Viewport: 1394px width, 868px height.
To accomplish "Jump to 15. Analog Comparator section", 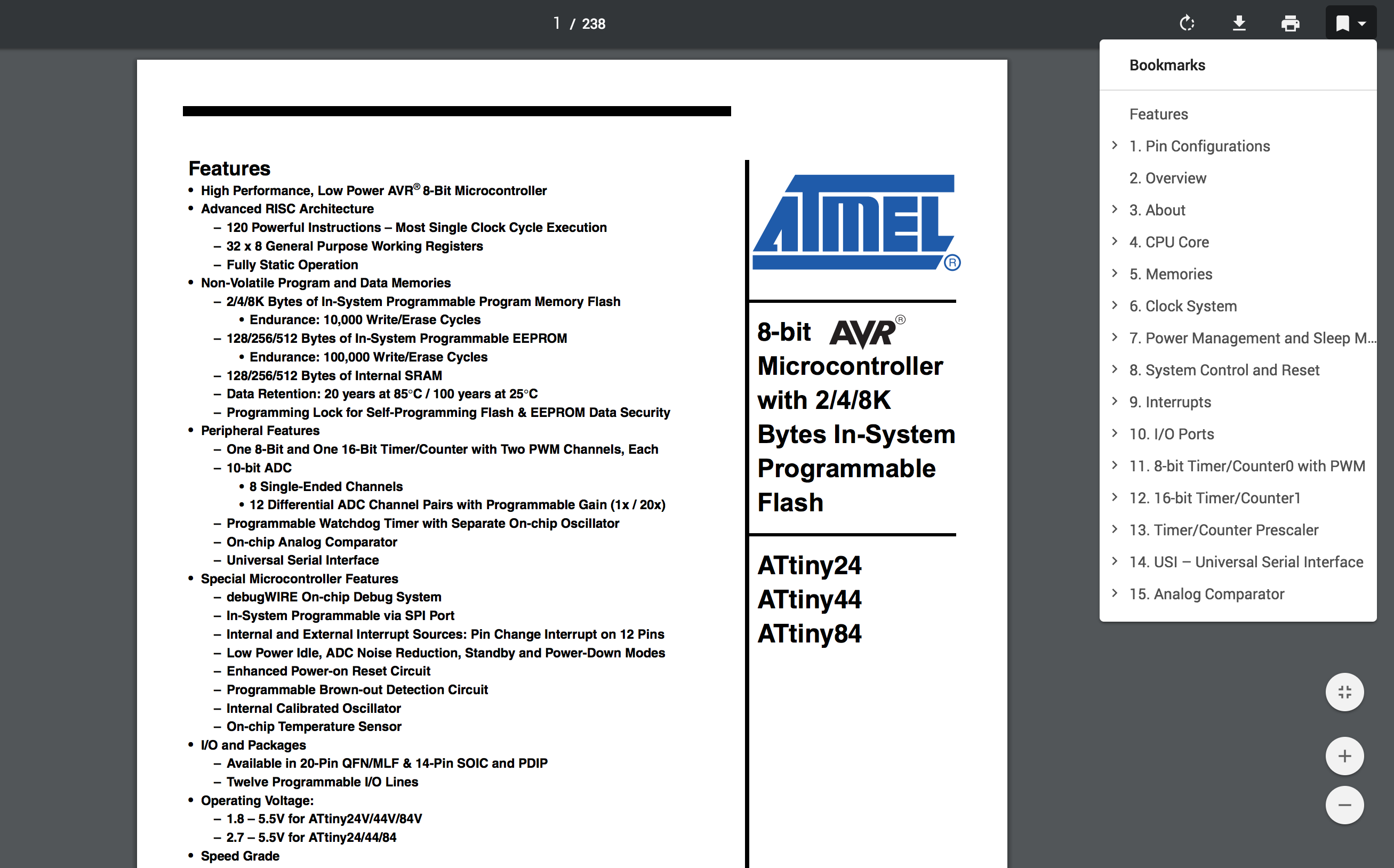I will (x=1206, y=594).
